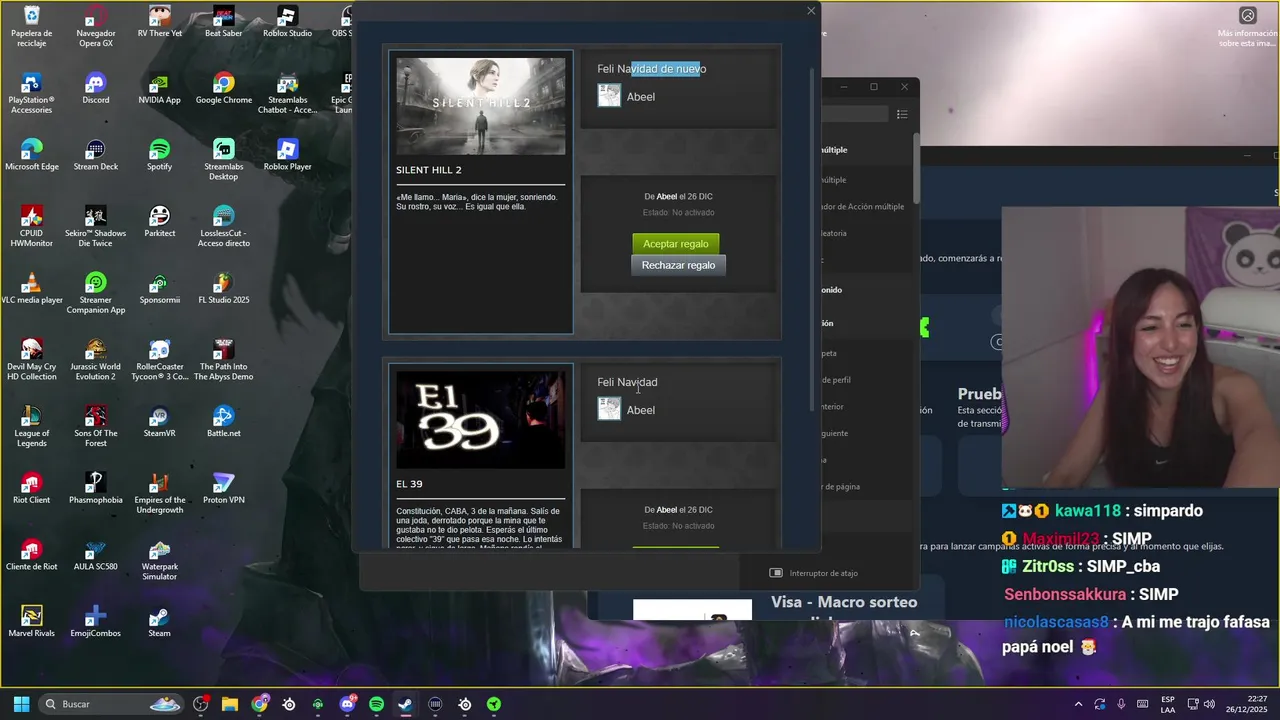Image resolution: width=1280 pixels, height=720 pixels.
Task: Close the Steam gift dialog
Action: (811, 11)
